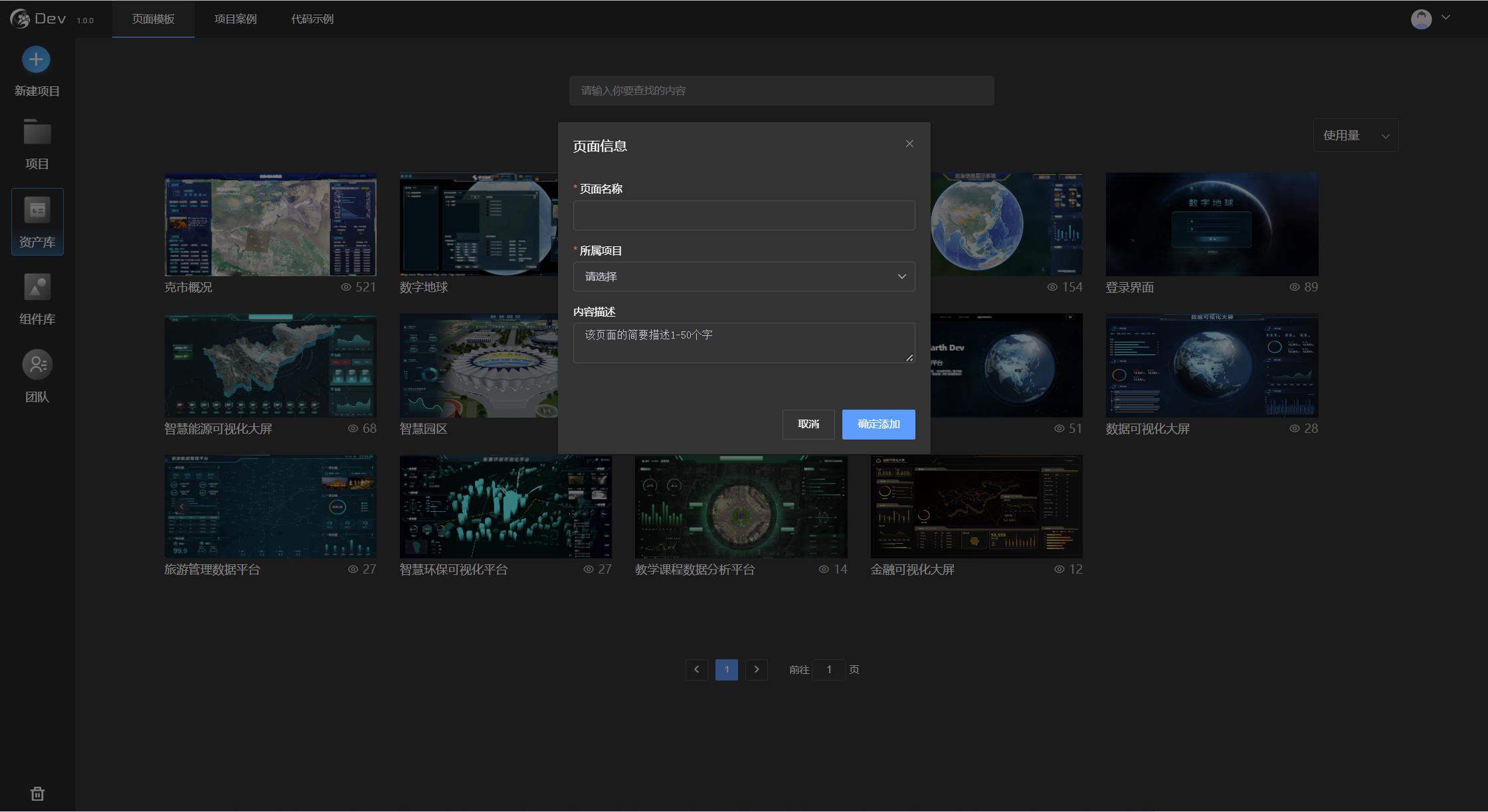The width and height of the screenshot is (1488, 812).
Task: Click the 登录界面 title text
Action: 1130,287
